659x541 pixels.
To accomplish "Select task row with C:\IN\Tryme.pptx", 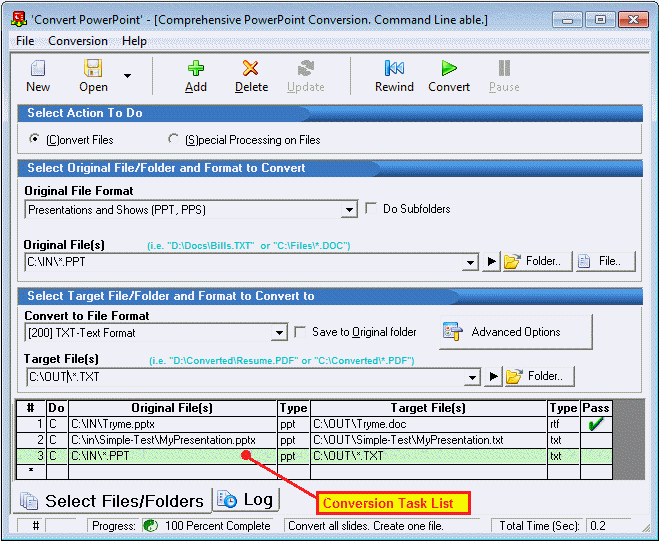I will (x=170, y=424).
